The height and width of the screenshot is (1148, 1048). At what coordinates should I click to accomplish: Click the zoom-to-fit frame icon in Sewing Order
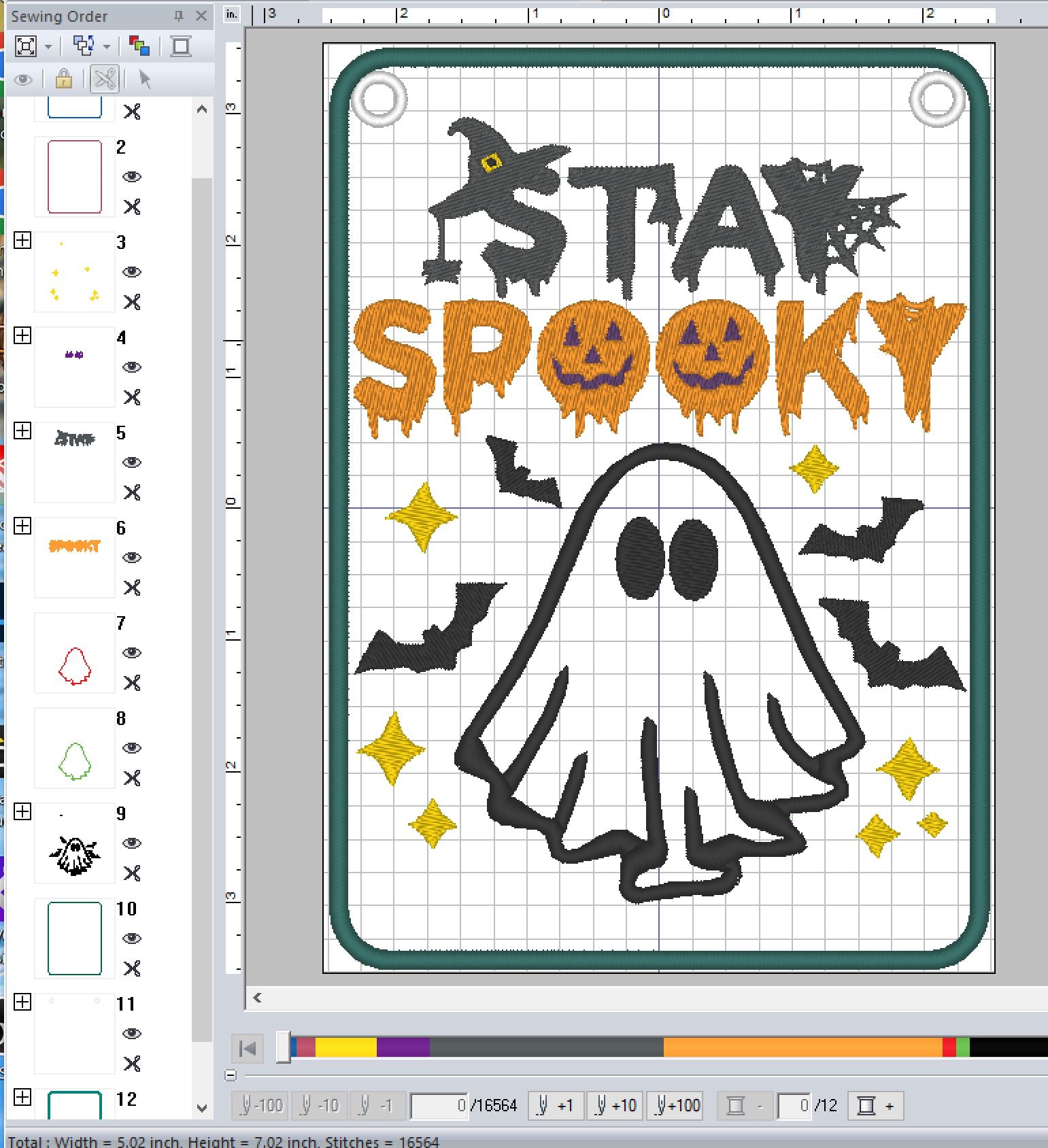pos(26,46)
